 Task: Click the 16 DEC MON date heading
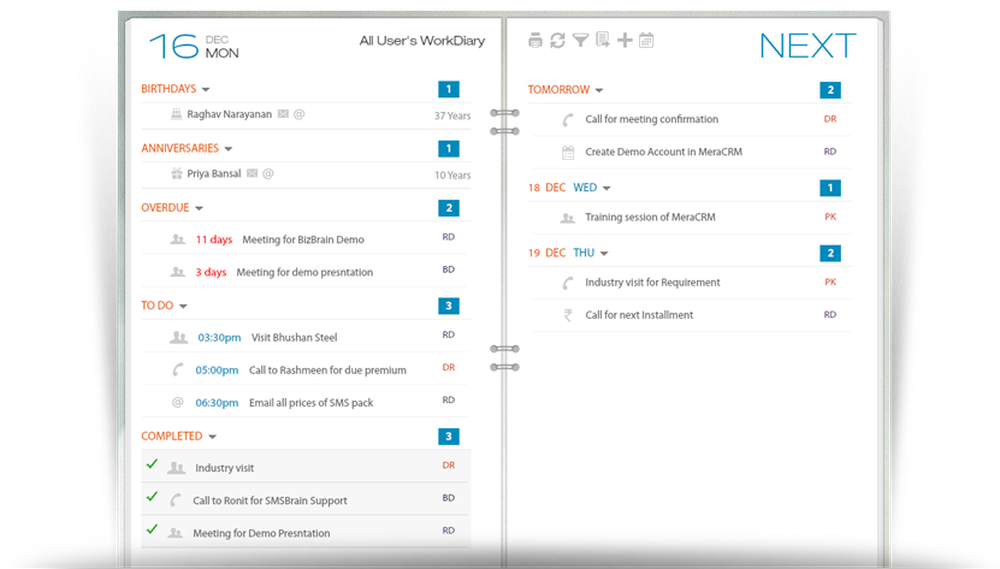point(194,47)
